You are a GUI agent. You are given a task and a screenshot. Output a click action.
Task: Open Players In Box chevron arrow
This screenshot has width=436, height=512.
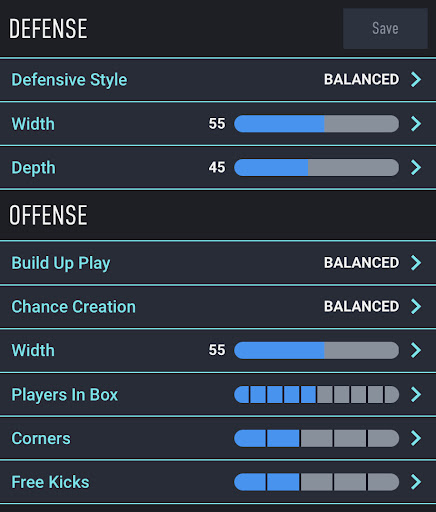pos(416,394)
